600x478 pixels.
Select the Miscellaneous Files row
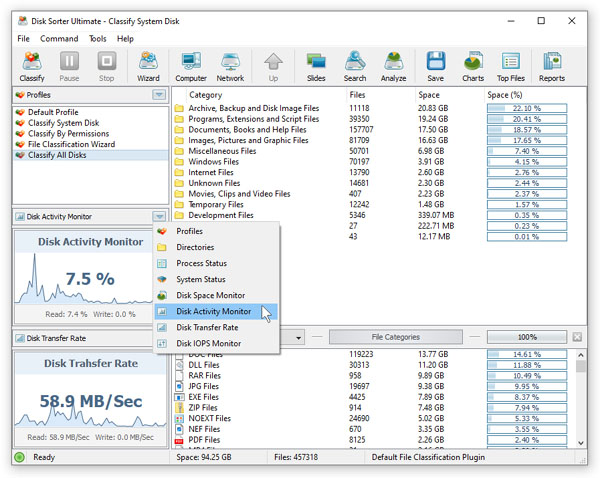[370, 151]
